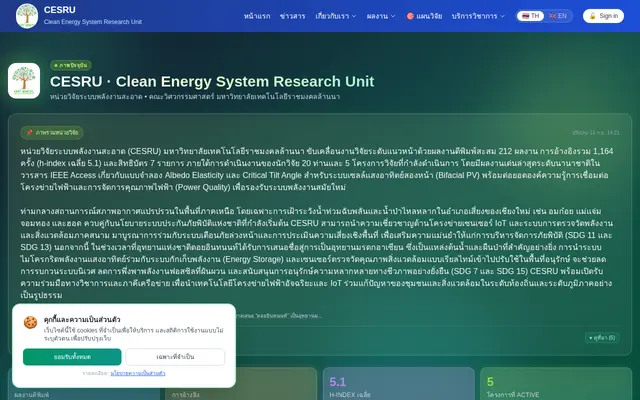Viewport: 640px width, 400px height.
Task: Click the Clean Energy System Research Unit heading
Action: (x=212, y=81)
